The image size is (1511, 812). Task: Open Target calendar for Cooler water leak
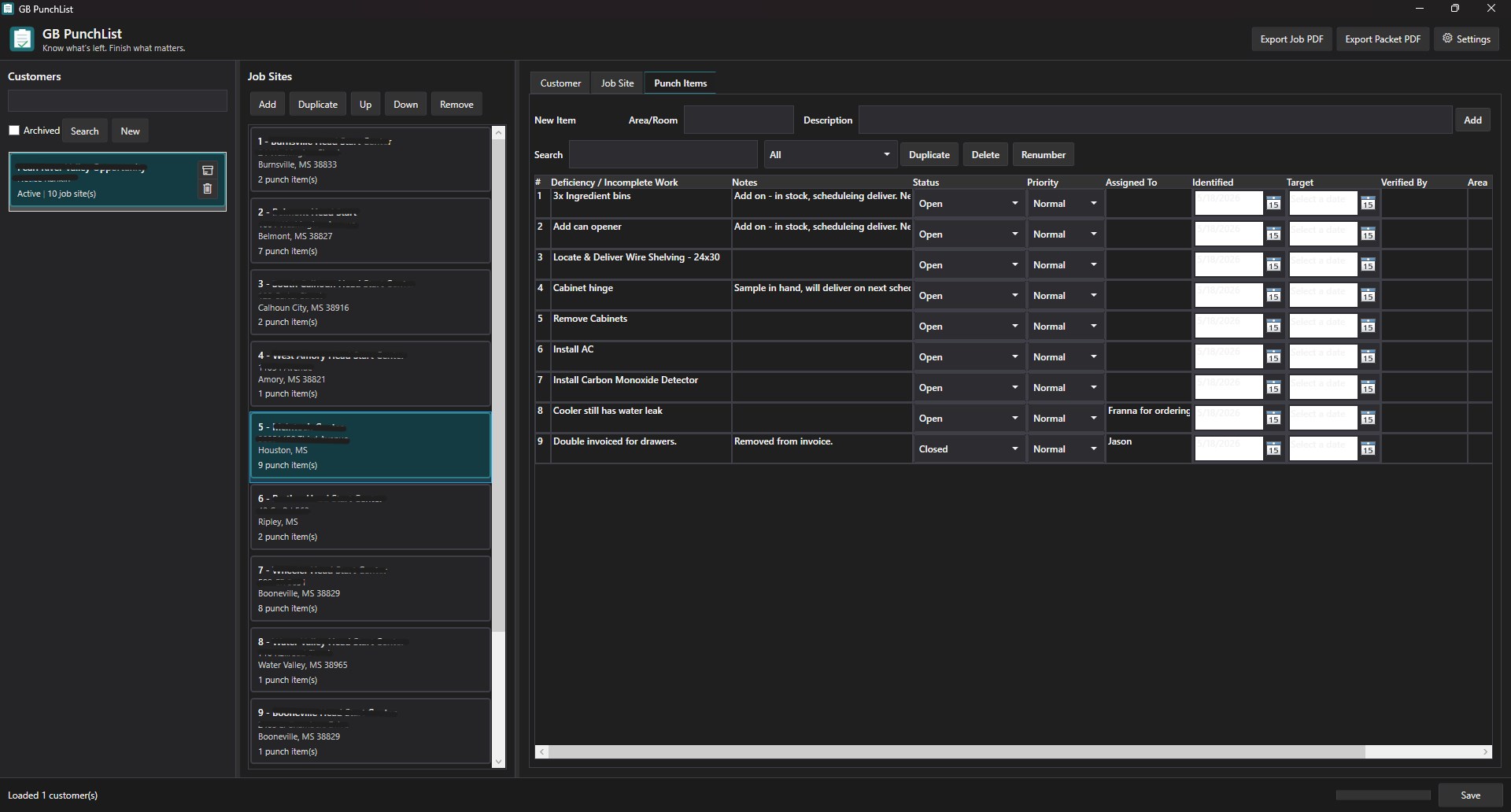pyautogui.click(x=1368, y=419)
